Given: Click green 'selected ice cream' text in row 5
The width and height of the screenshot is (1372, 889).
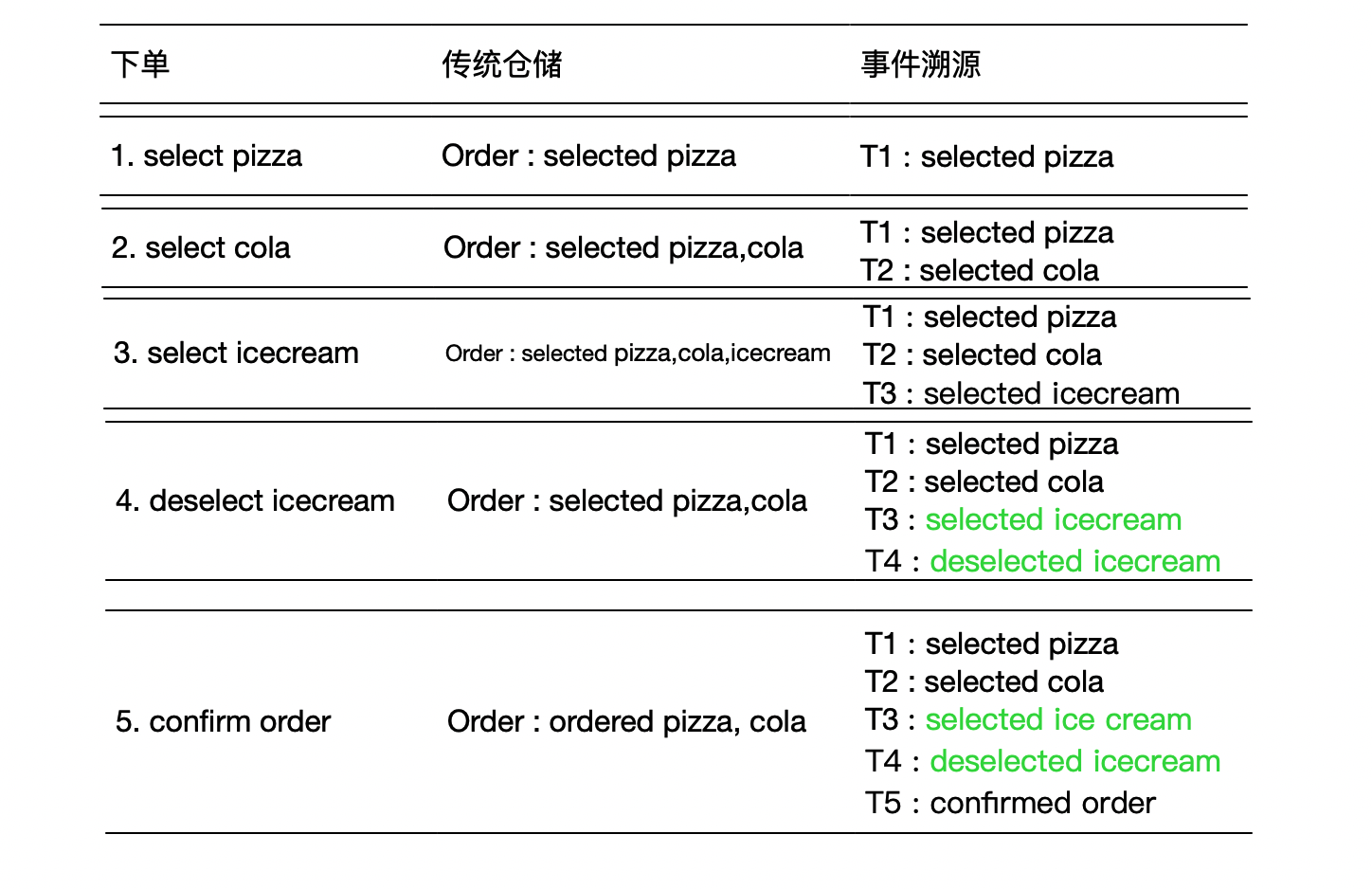Looking at the screenshot, I should point(1058,719).
